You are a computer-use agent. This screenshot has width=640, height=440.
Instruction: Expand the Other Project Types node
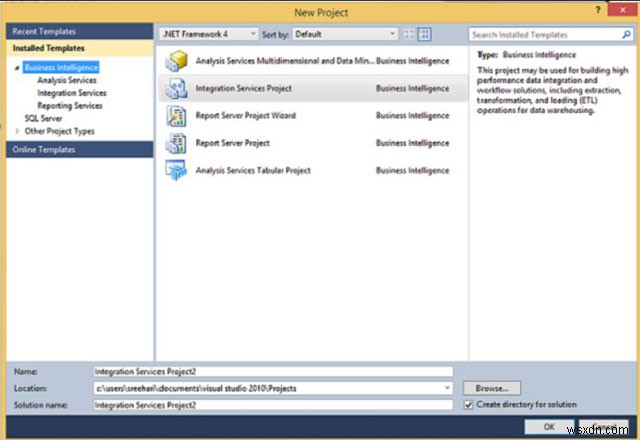(x=17, y=131)
